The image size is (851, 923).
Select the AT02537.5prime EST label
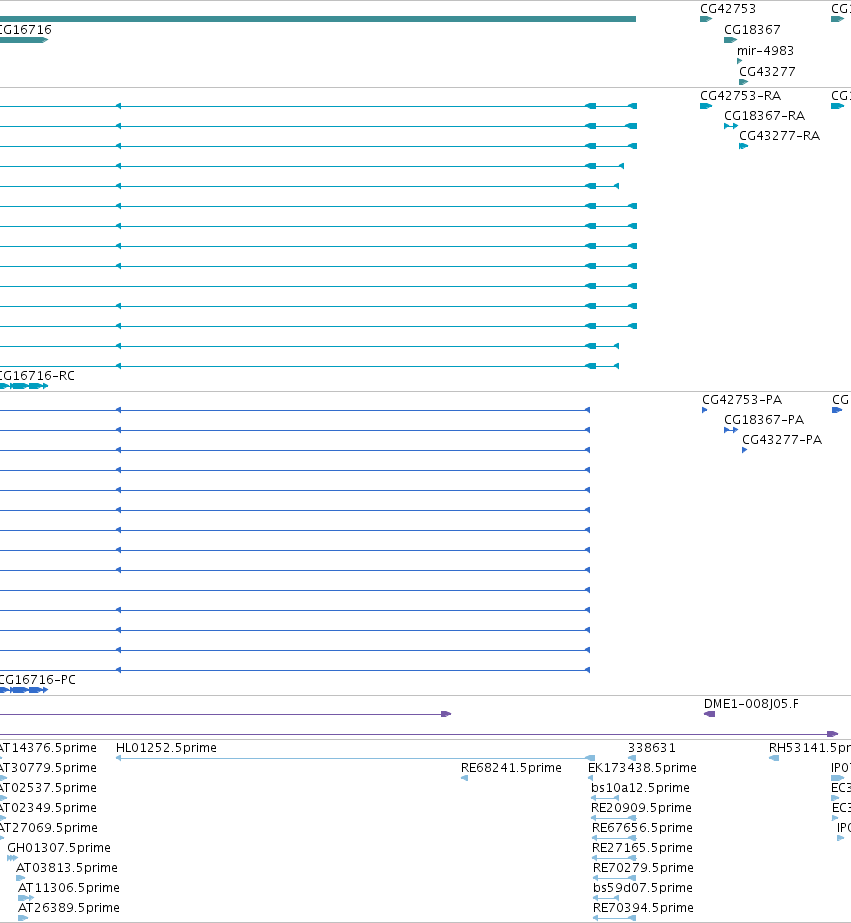point(48,788)
